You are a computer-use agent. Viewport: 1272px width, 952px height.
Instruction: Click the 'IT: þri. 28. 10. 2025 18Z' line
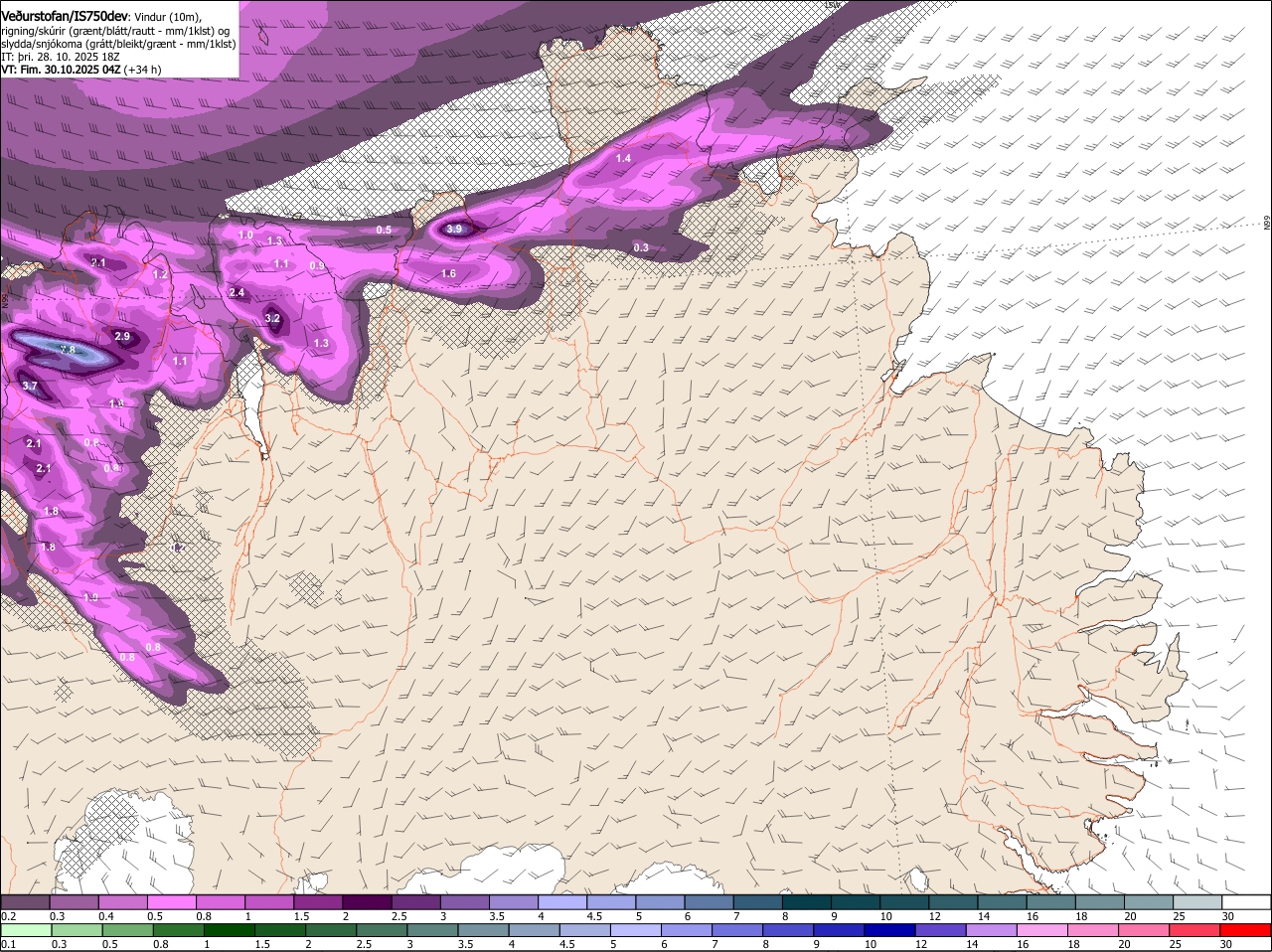click(x=61, y=57)
